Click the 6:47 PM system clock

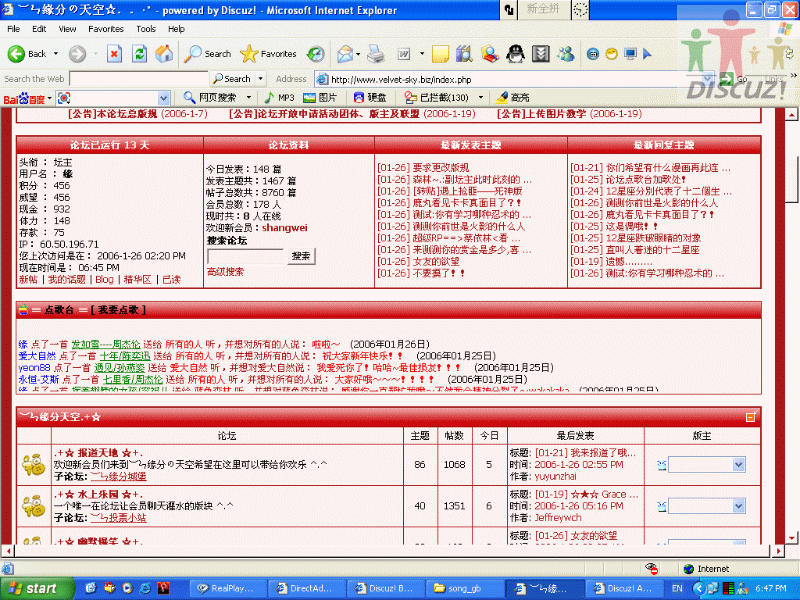(x=770, y=588)
